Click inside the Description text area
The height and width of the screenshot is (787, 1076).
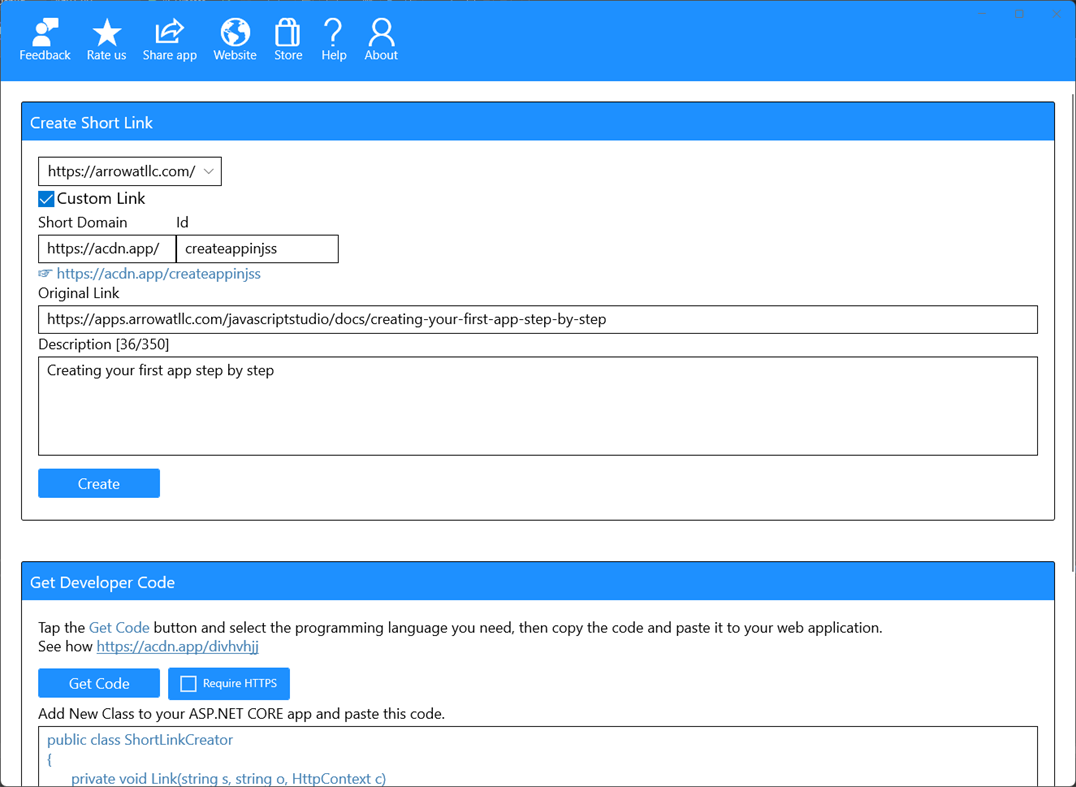pos(537,406)
